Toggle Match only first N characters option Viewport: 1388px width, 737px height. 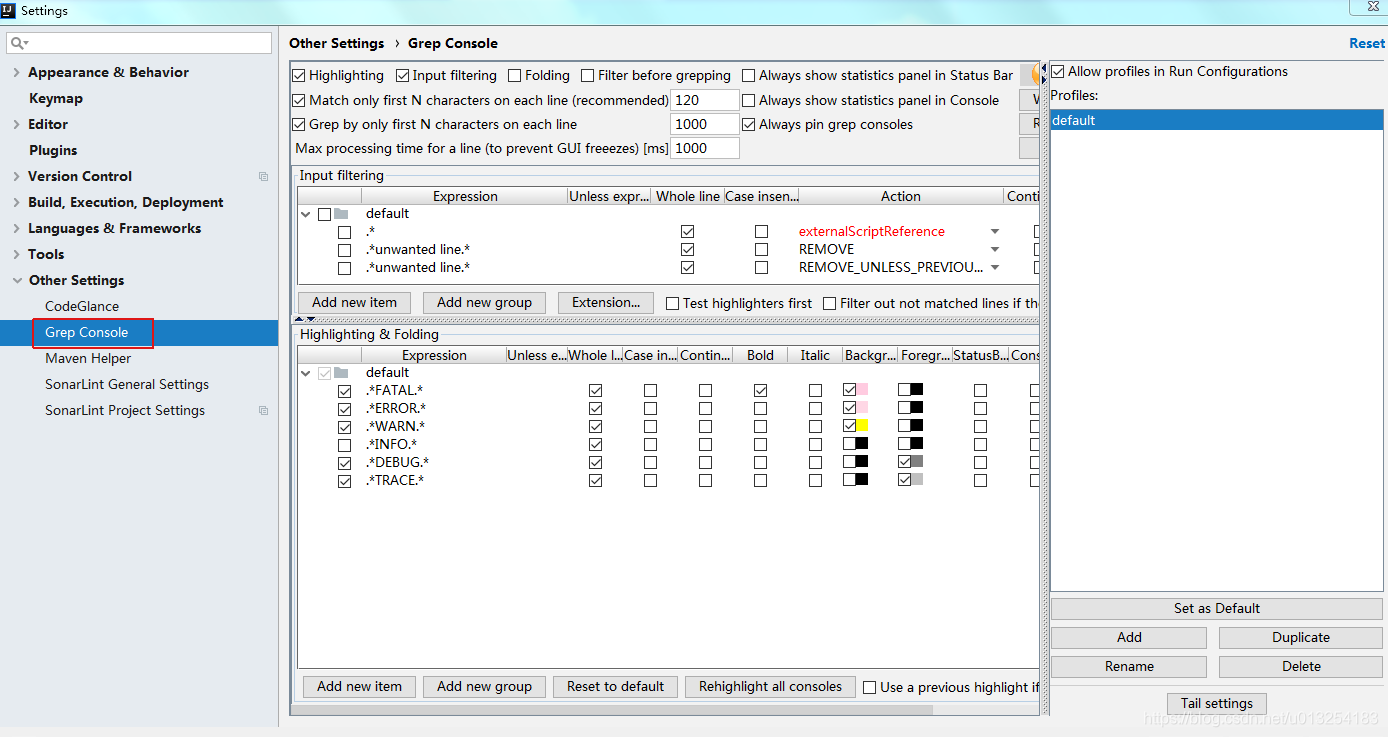299,100
